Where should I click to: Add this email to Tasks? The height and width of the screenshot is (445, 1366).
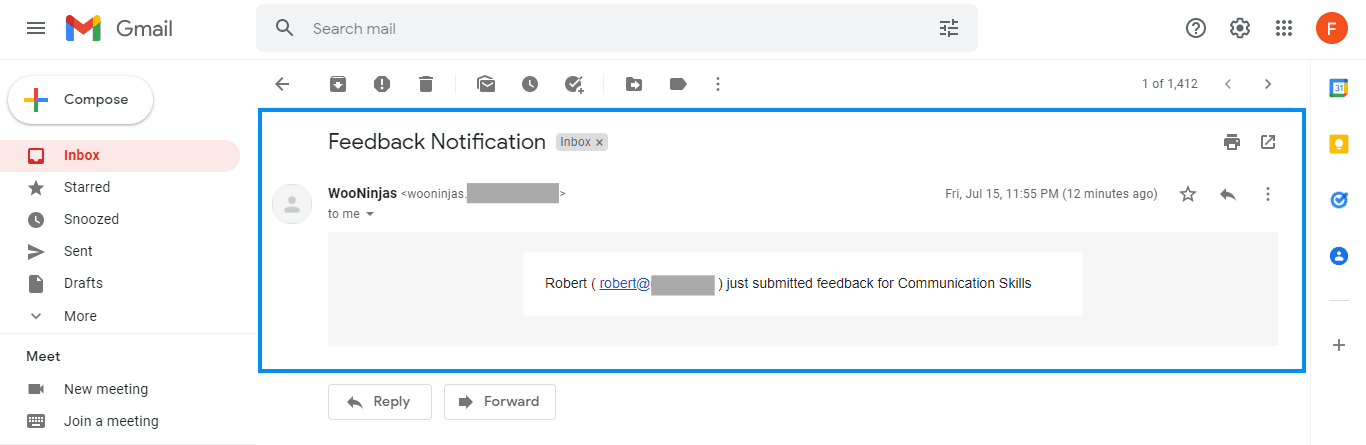pyautogui.click(x=574, y=84)
